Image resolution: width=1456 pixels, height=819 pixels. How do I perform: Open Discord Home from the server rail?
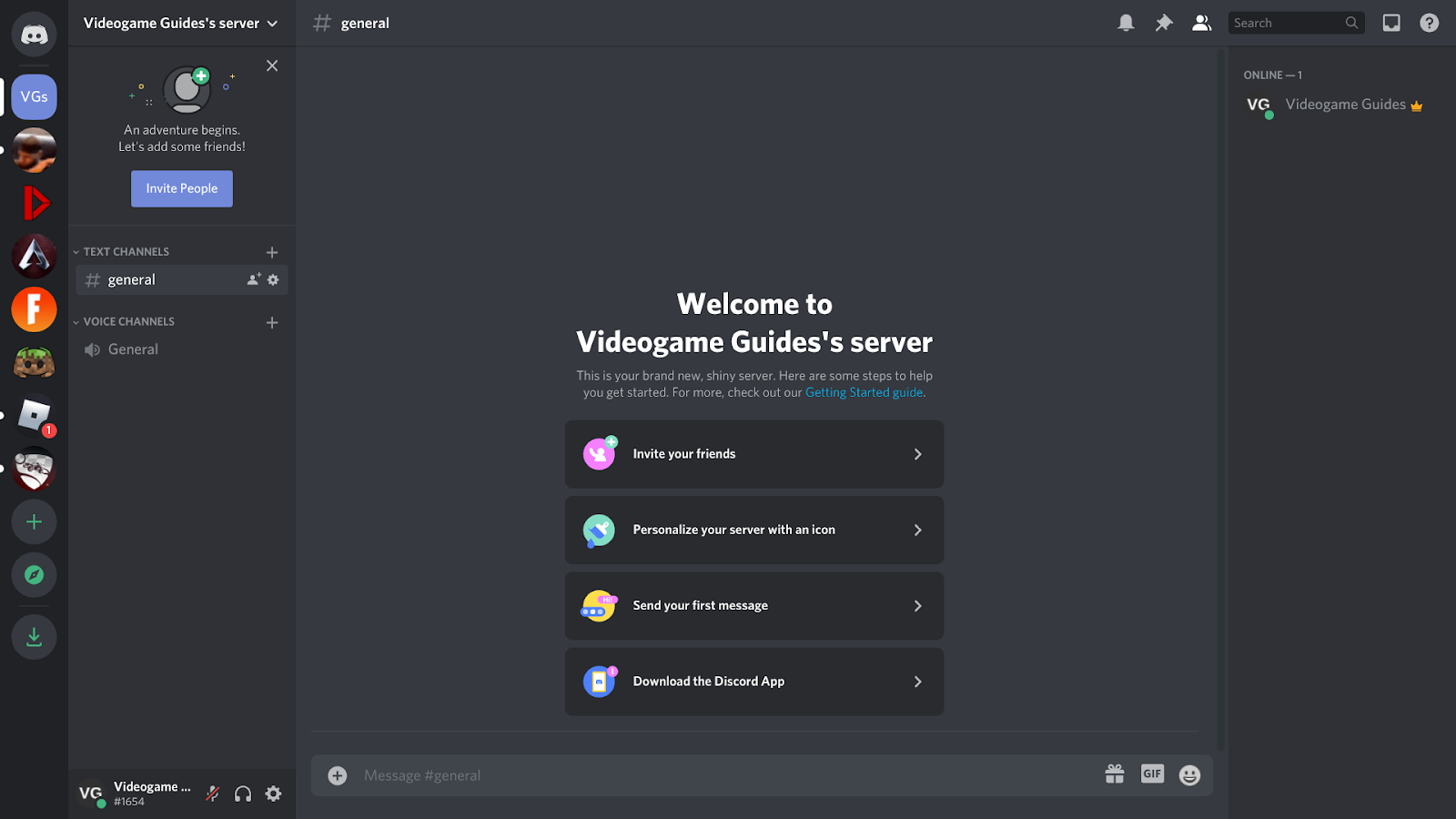pyautogui.click(x=34, y=35)
